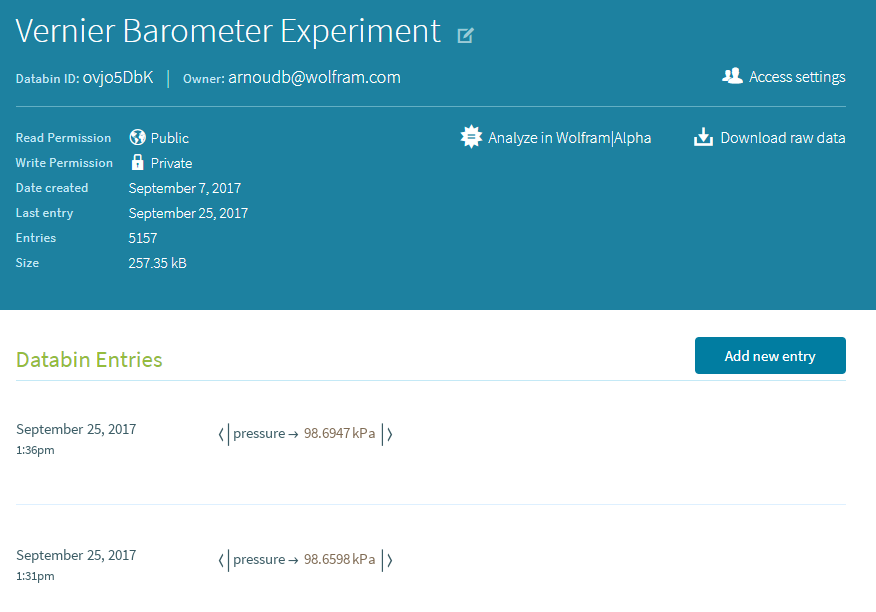
Task: Click the padlock icon beside Private
Action: click(x=137, y=162)
